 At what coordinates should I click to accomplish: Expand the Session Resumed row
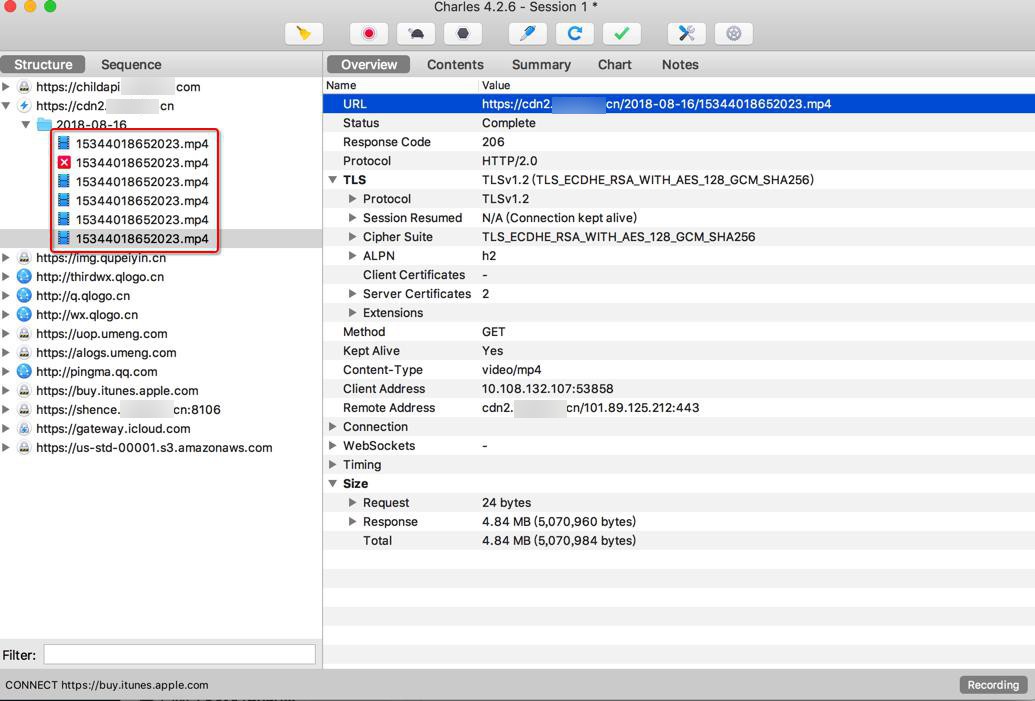coord(352,218)
